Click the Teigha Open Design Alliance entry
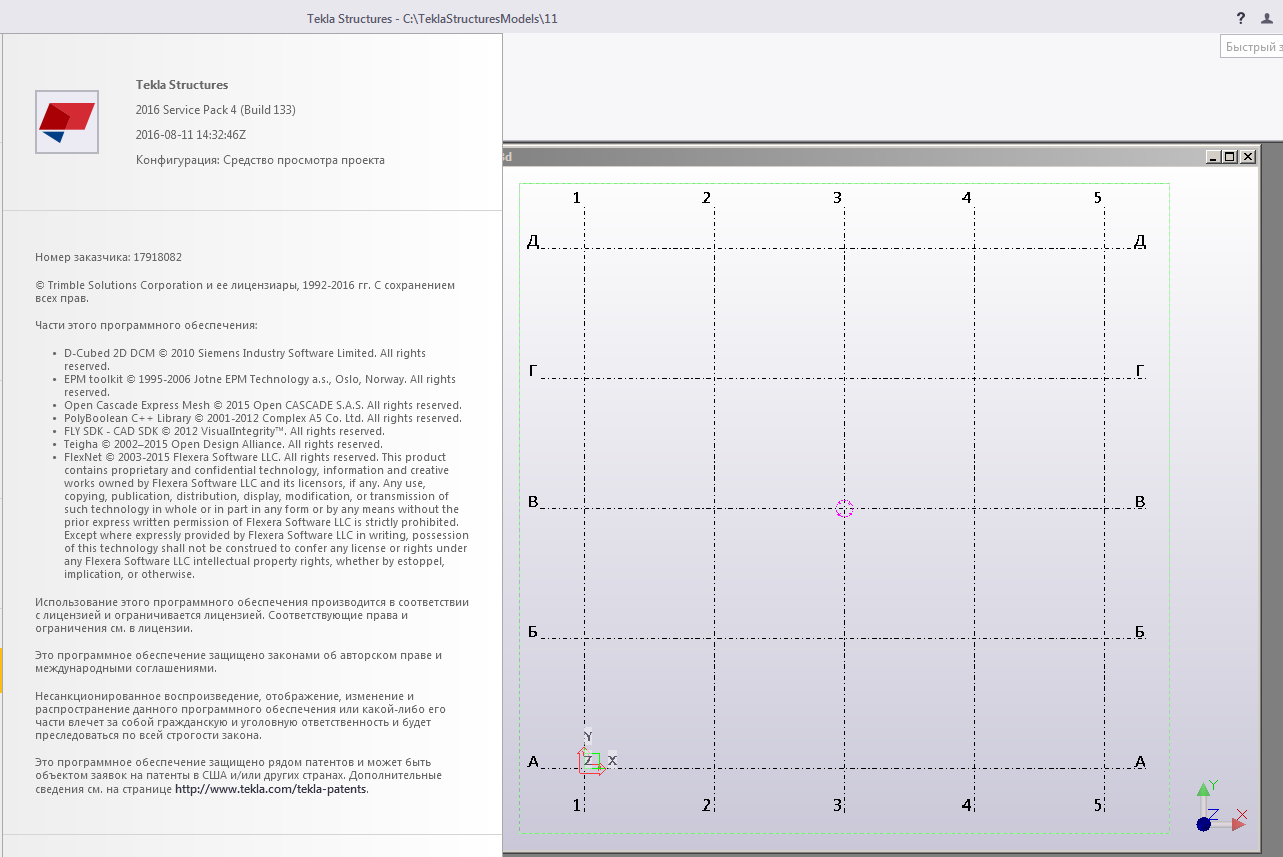 pyautogui.click(x=223, y=444)
